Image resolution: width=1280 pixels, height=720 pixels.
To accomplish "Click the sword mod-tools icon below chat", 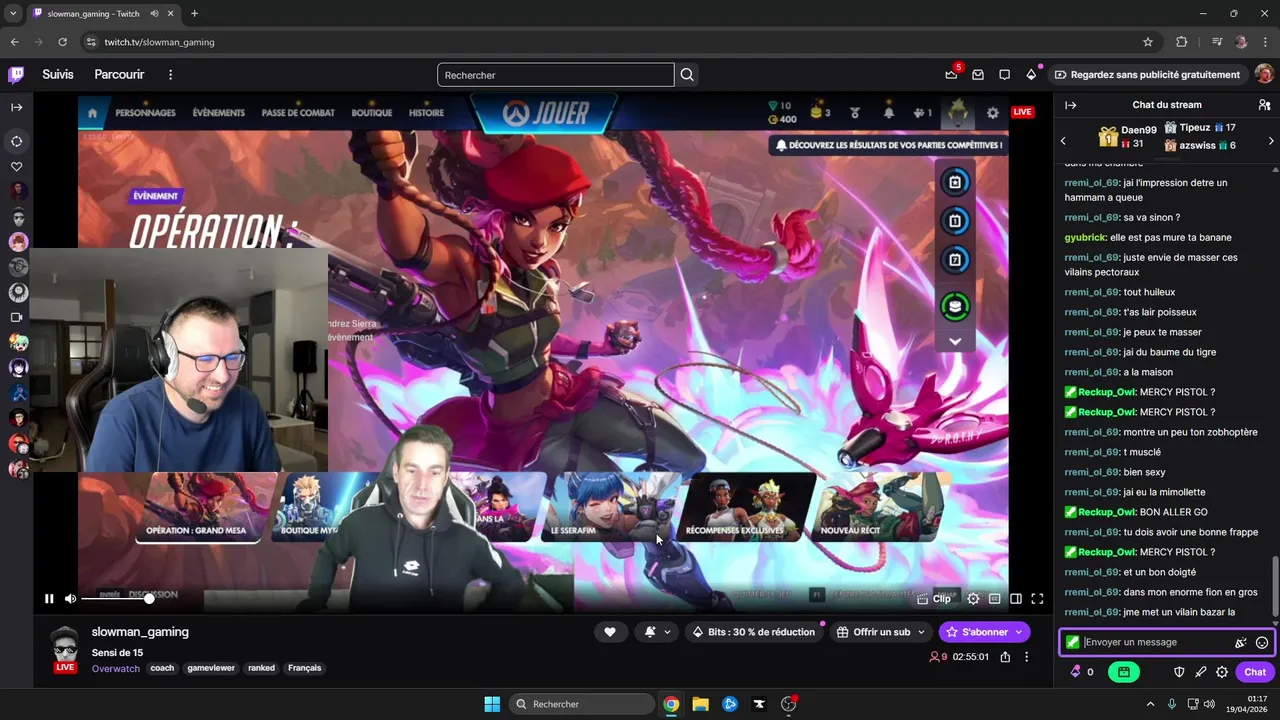I will tap(1200, 672).
